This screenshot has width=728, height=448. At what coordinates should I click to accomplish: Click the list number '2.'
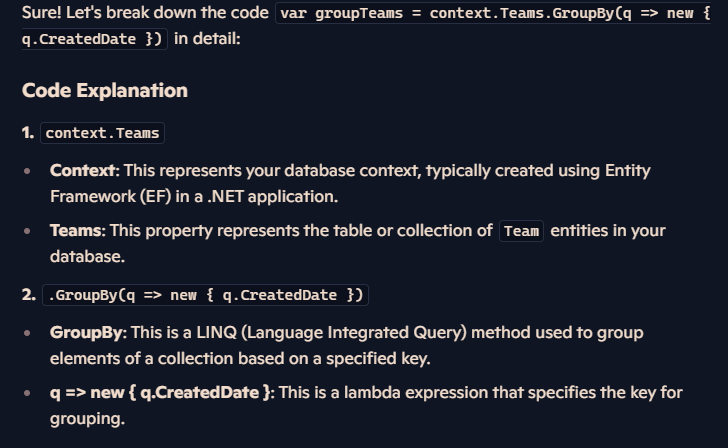[29, 295]
